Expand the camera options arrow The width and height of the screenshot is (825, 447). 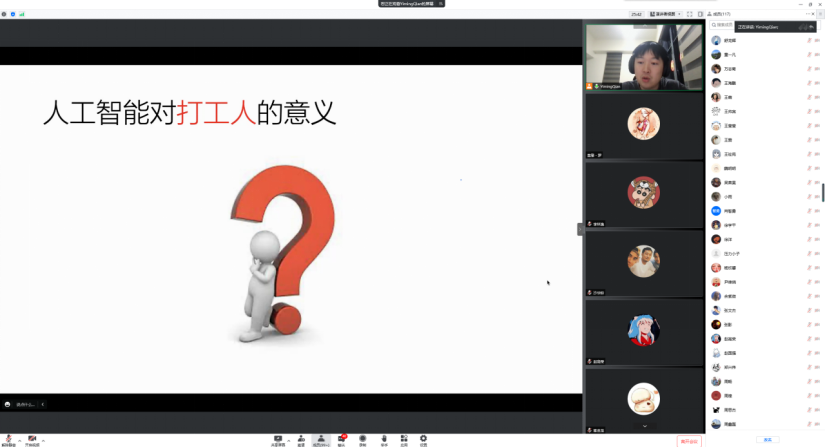43,440
